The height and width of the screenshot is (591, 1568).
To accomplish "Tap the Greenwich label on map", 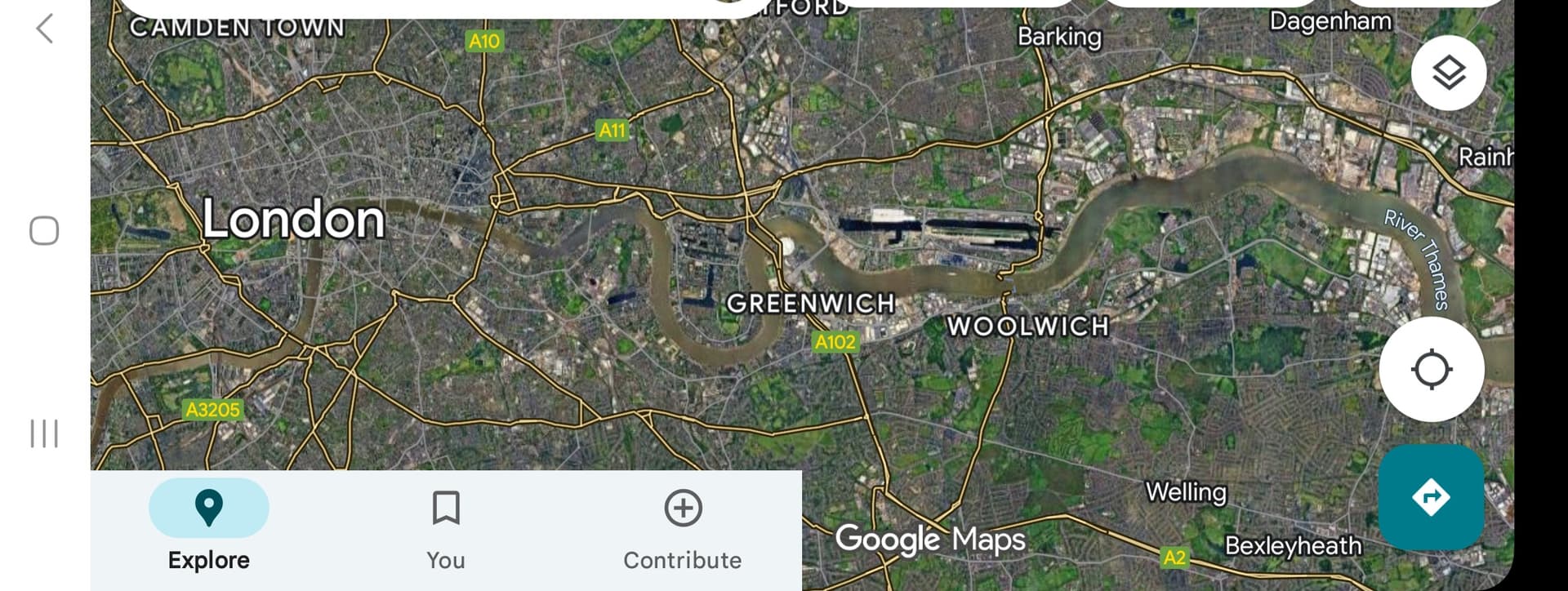I will (811, 304).
